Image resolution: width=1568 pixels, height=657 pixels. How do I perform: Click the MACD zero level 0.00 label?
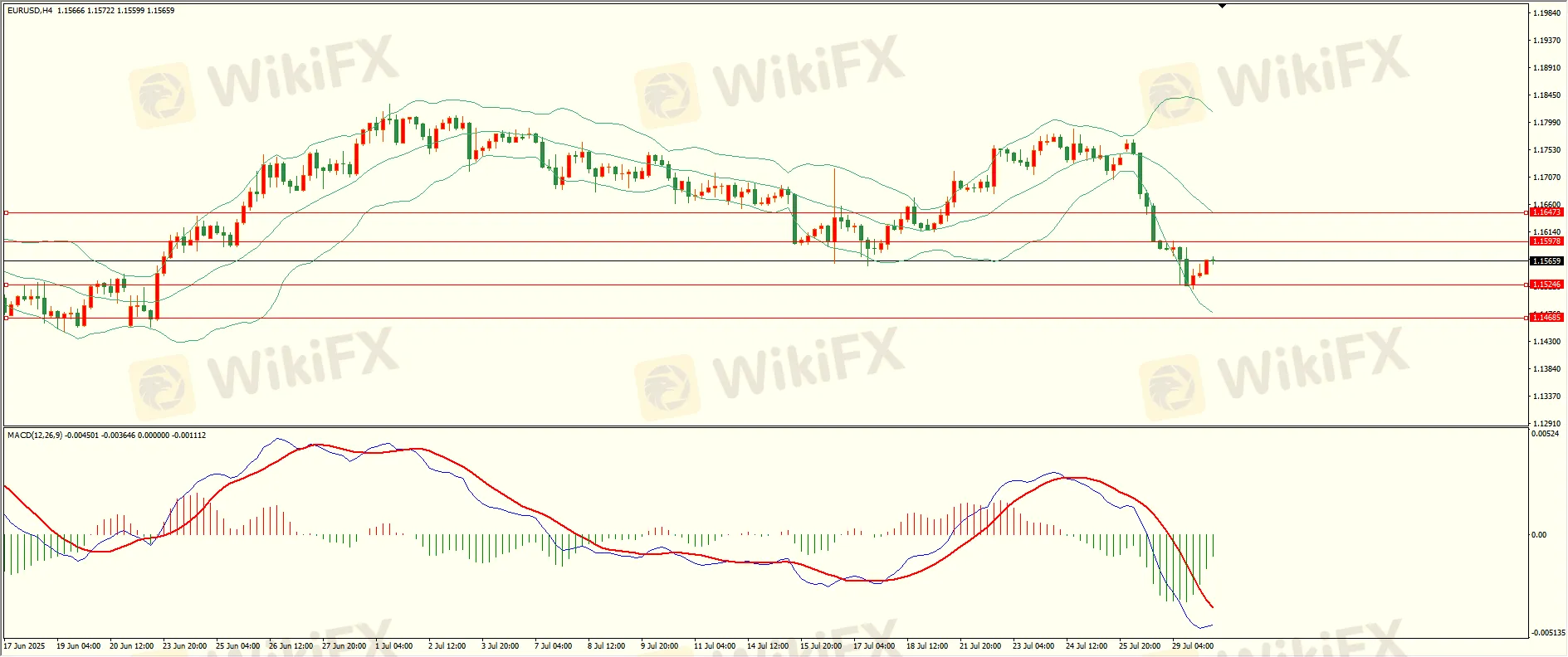point(1540,535)
